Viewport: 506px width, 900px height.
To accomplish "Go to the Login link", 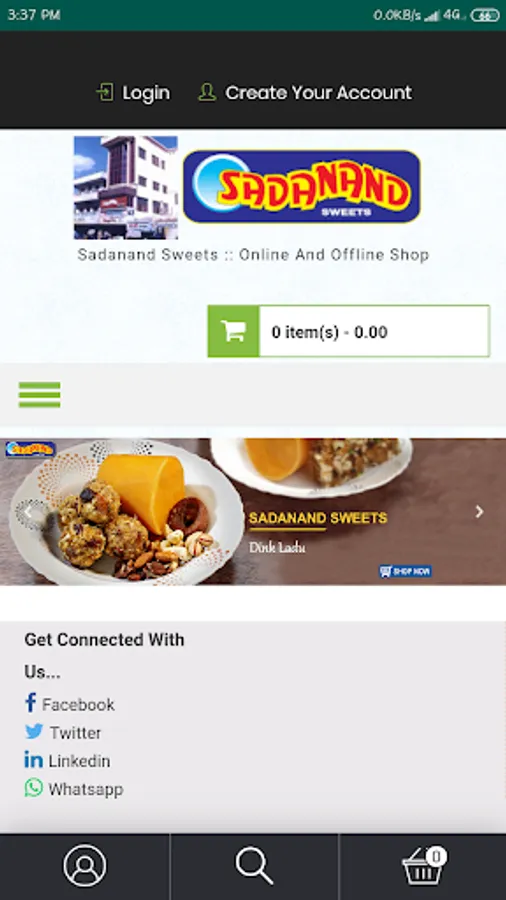I will pyautogui.click(x=146, y=93).
